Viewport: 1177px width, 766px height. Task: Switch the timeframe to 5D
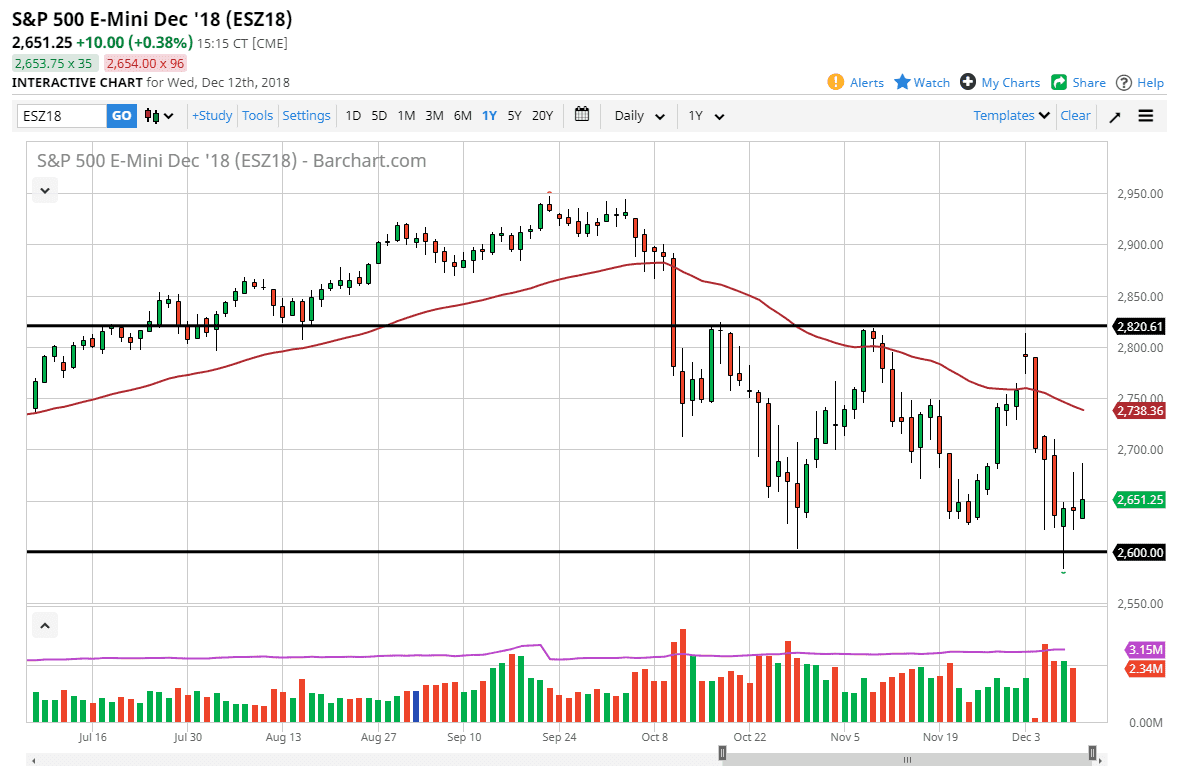(x=379, y=116)
